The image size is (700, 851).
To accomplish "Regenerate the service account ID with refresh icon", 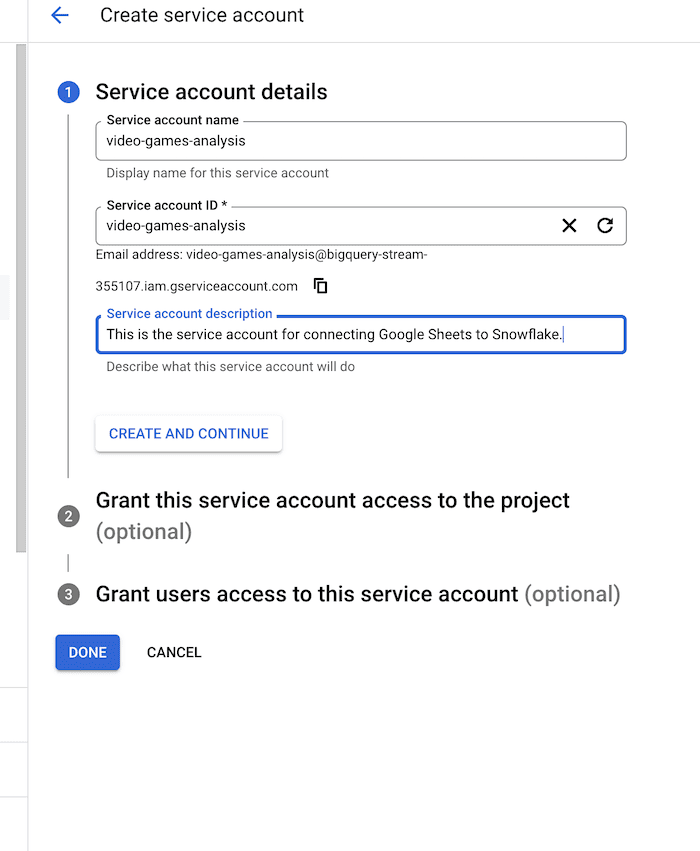I will [x=605, y=226].
